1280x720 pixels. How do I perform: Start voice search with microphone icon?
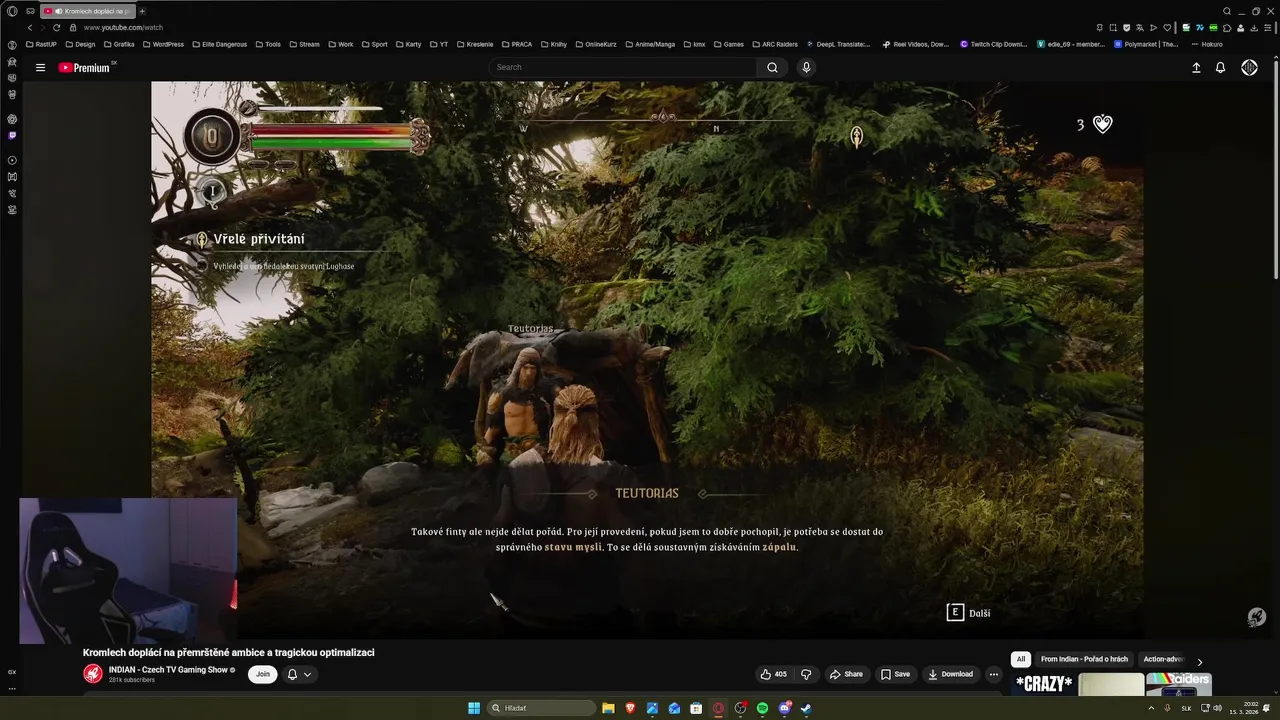pyautogui.click(x=806, y=67)
